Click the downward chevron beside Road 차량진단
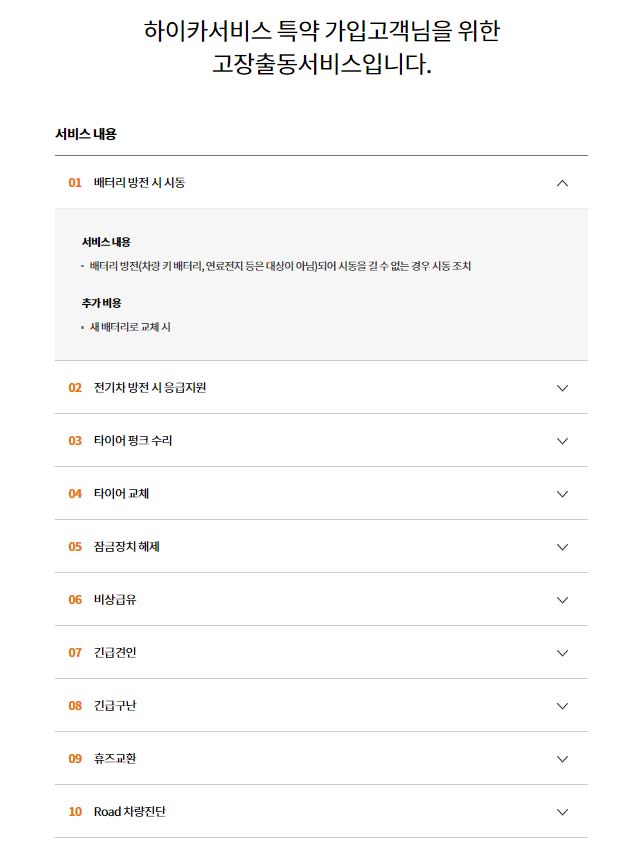This screenshot has width=628, height=856. 562,812
